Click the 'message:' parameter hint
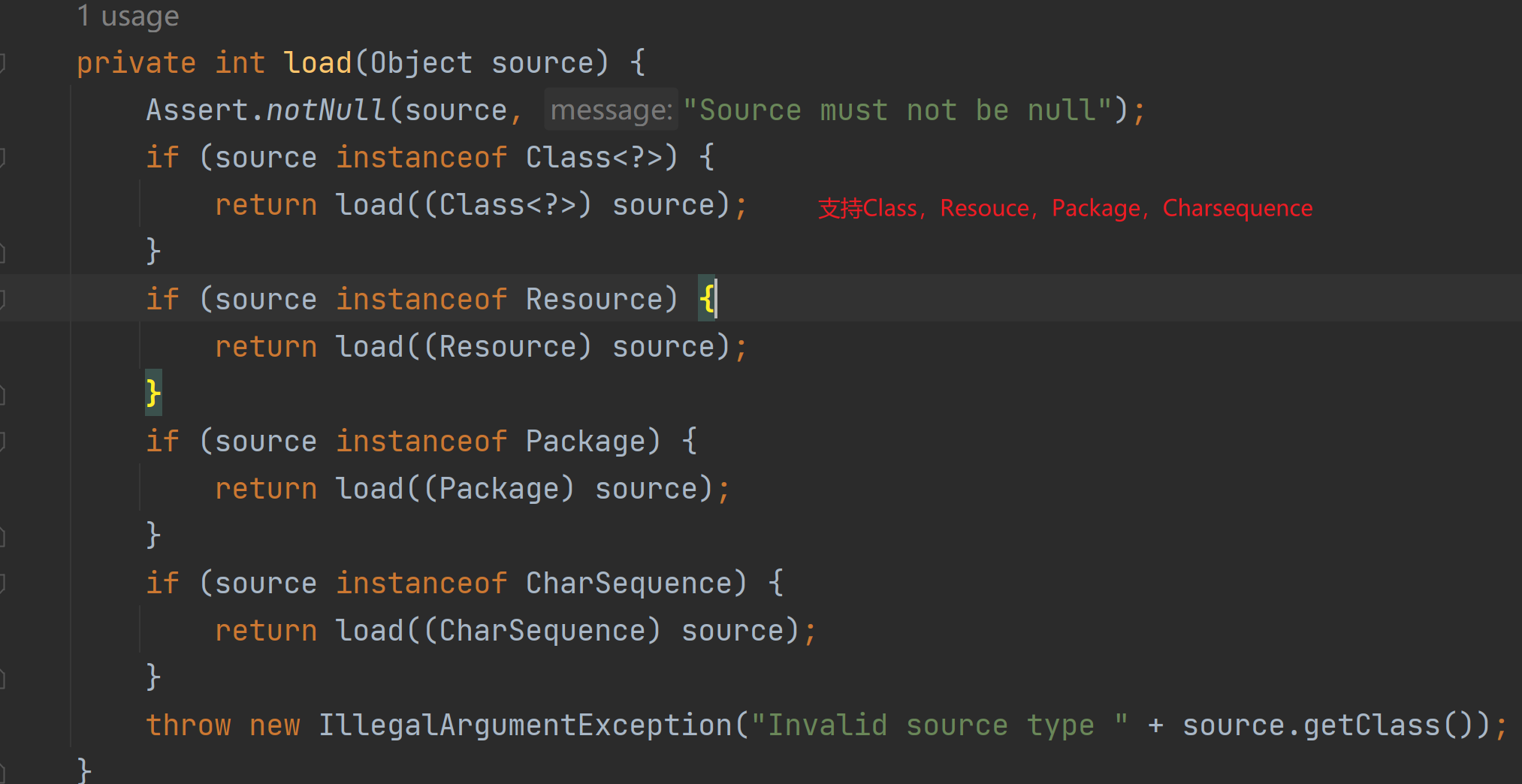1522x784 pixels. click(612, 110)
